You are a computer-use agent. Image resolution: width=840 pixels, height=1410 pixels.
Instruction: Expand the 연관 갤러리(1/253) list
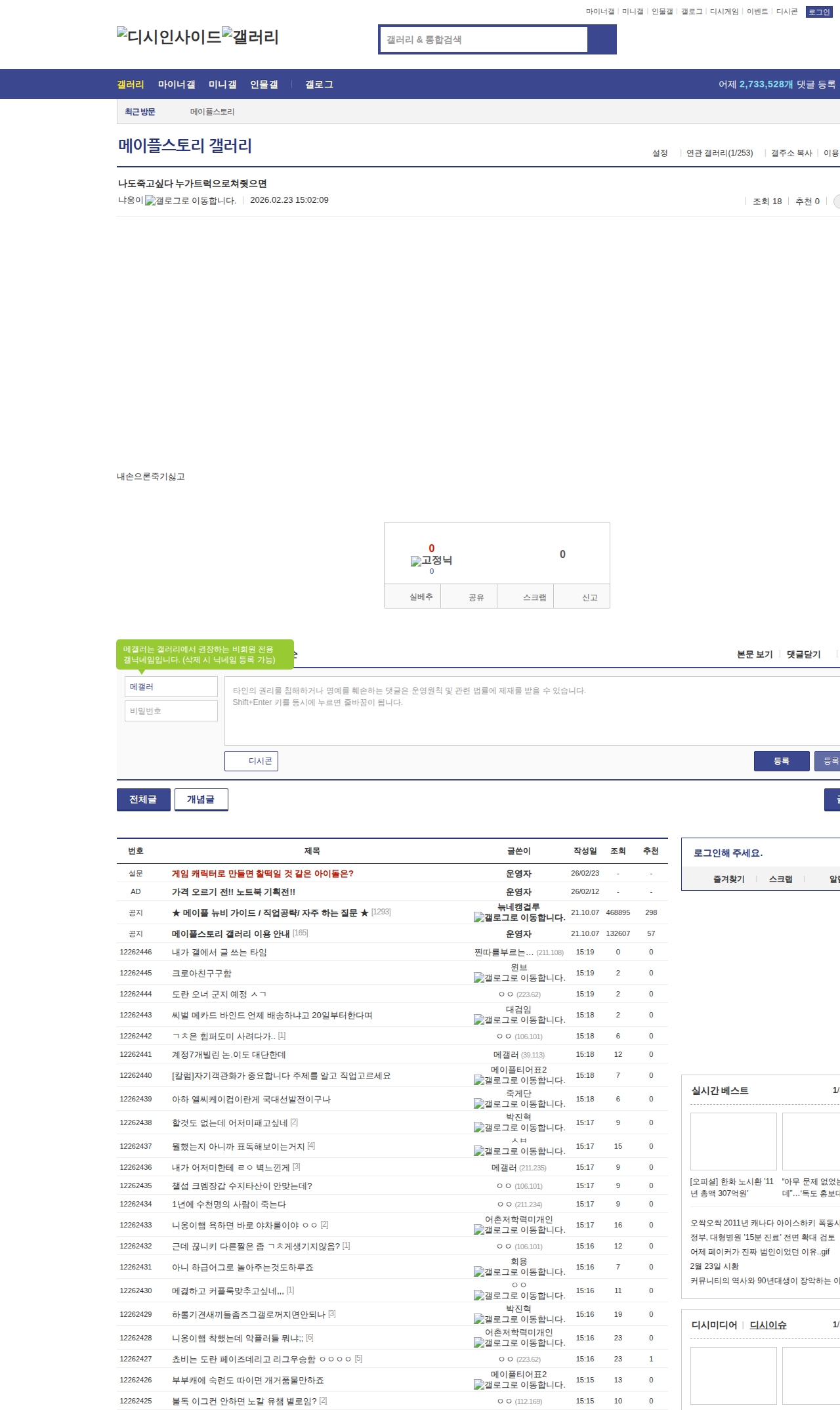click(719, 153)
